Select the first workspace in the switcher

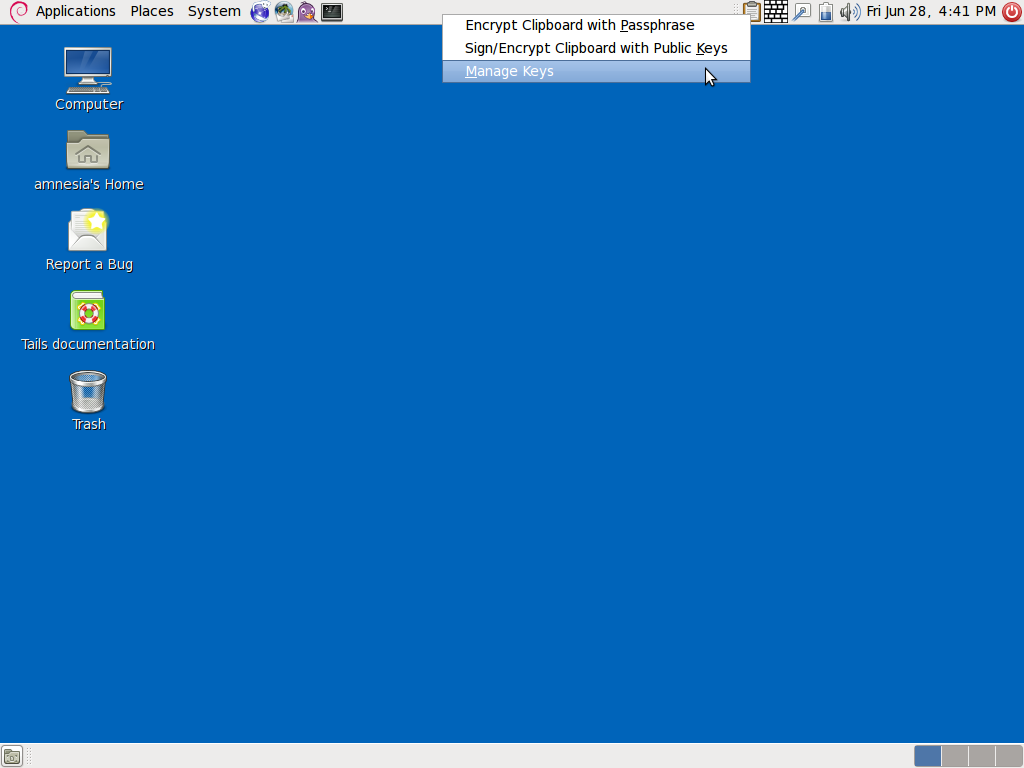tap(928, 756)
